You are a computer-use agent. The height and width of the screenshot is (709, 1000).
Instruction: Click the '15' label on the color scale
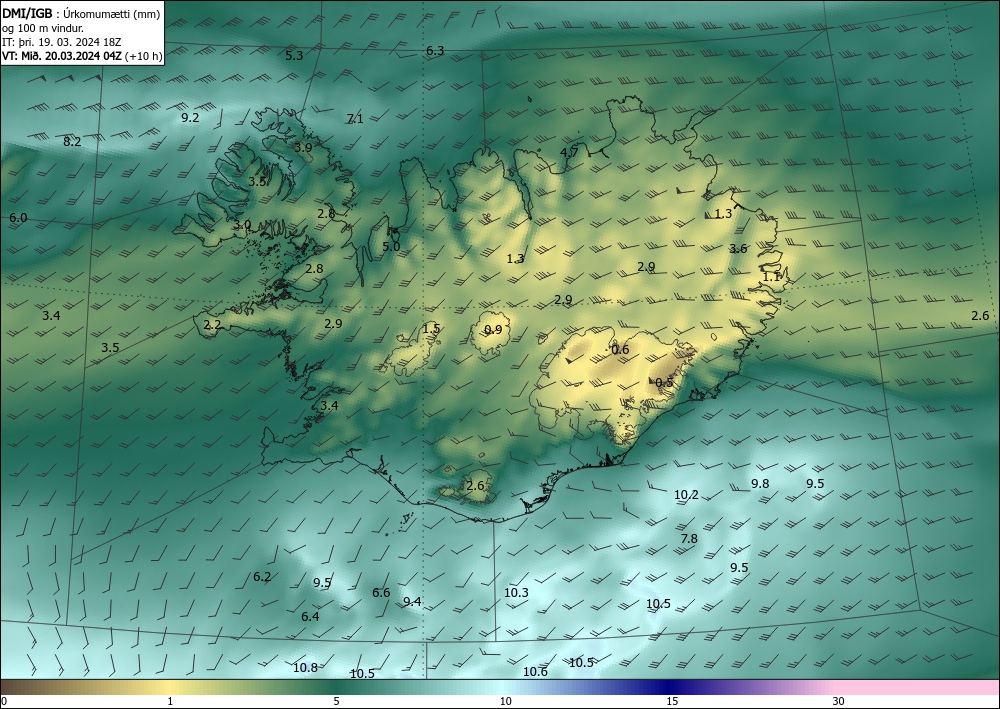(672, 701)
